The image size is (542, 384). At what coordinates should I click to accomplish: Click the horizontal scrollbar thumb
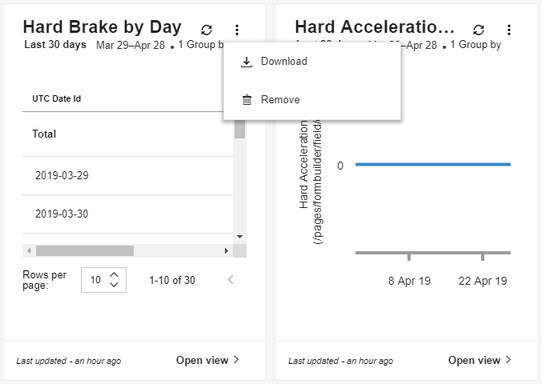85,251
